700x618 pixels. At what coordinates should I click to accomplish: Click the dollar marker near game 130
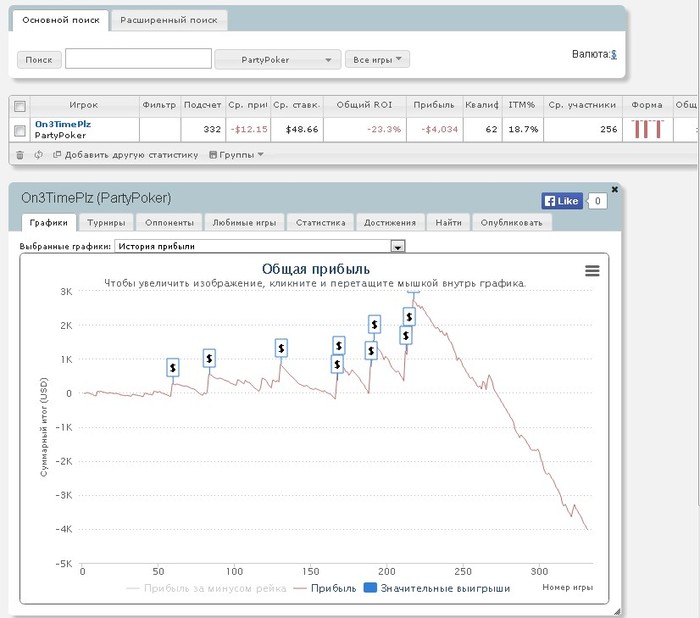click(x=281, y=348)
